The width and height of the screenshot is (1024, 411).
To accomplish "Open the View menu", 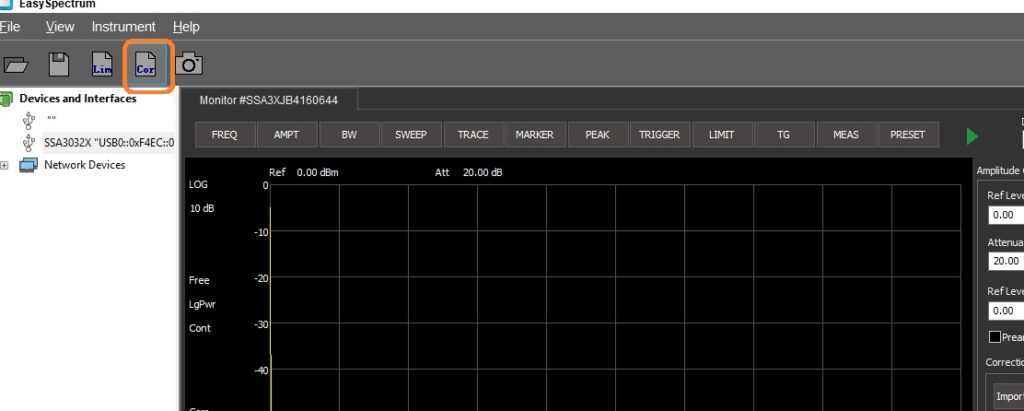I will point(60,27).
